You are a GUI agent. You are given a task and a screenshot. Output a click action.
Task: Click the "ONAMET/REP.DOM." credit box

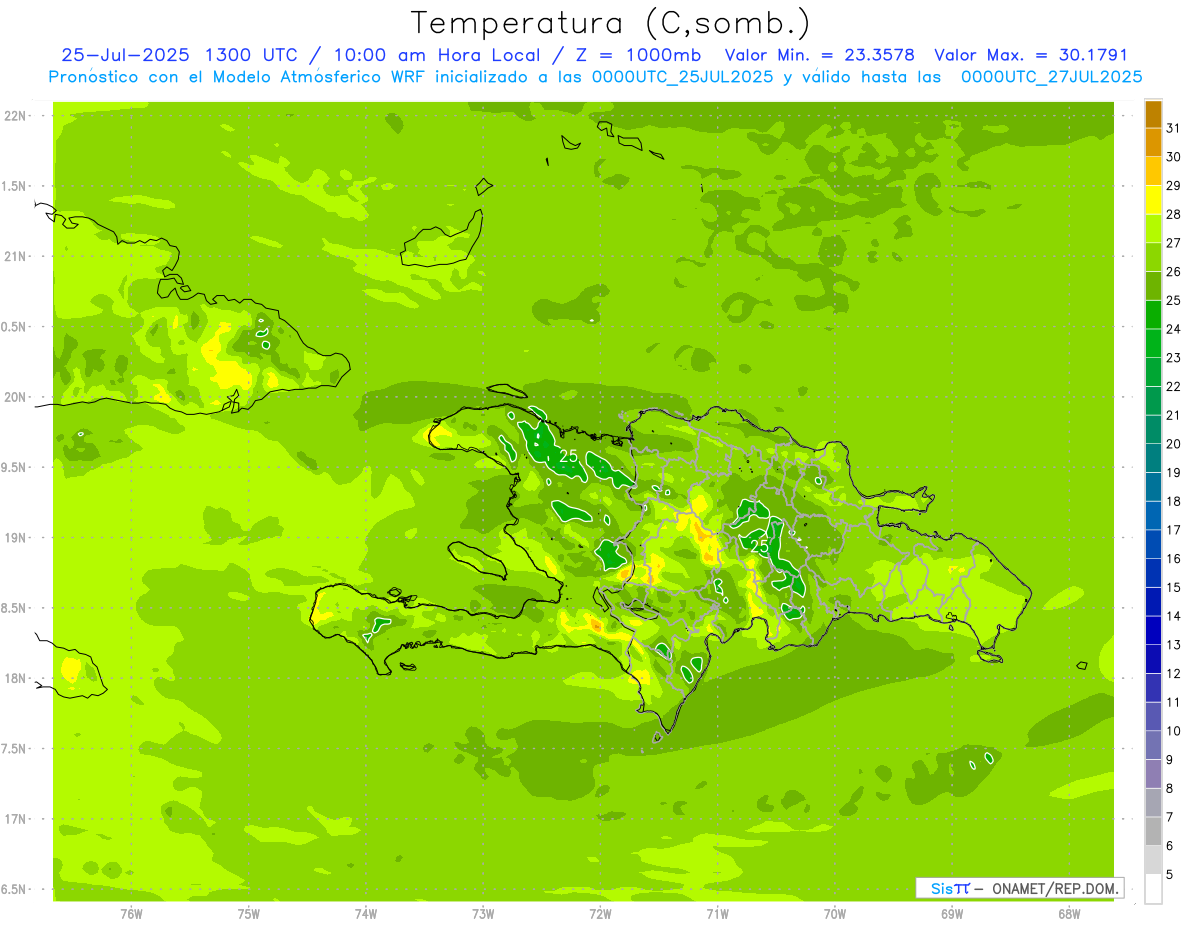[x=1019, y=888]
